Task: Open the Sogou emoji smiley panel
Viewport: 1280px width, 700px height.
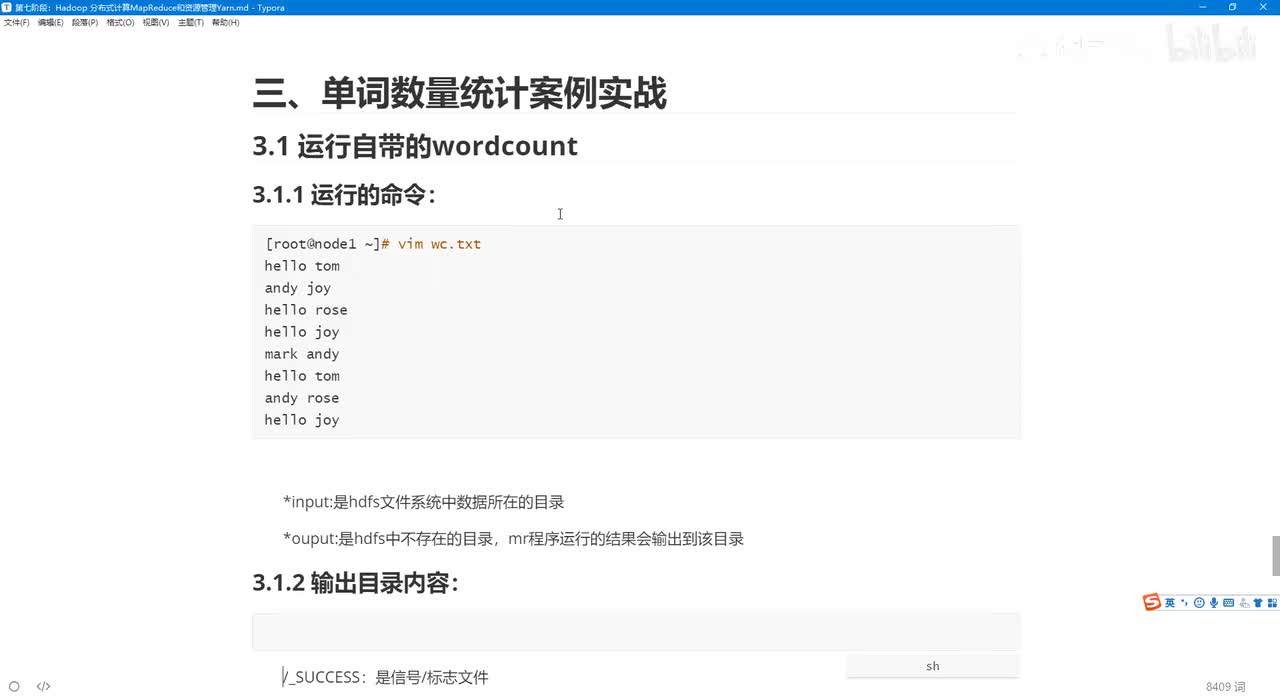Action: coord(1199,603)
